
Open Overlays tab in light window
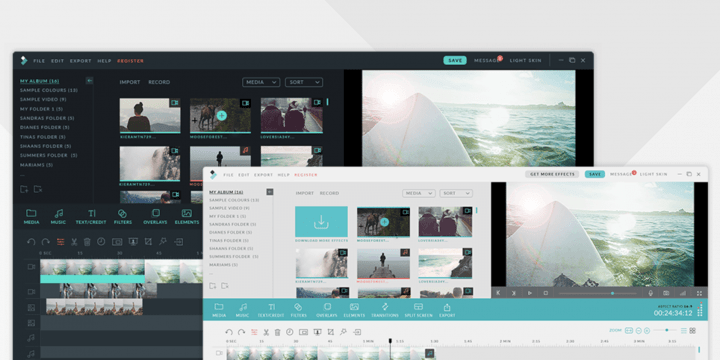(326, 310)
